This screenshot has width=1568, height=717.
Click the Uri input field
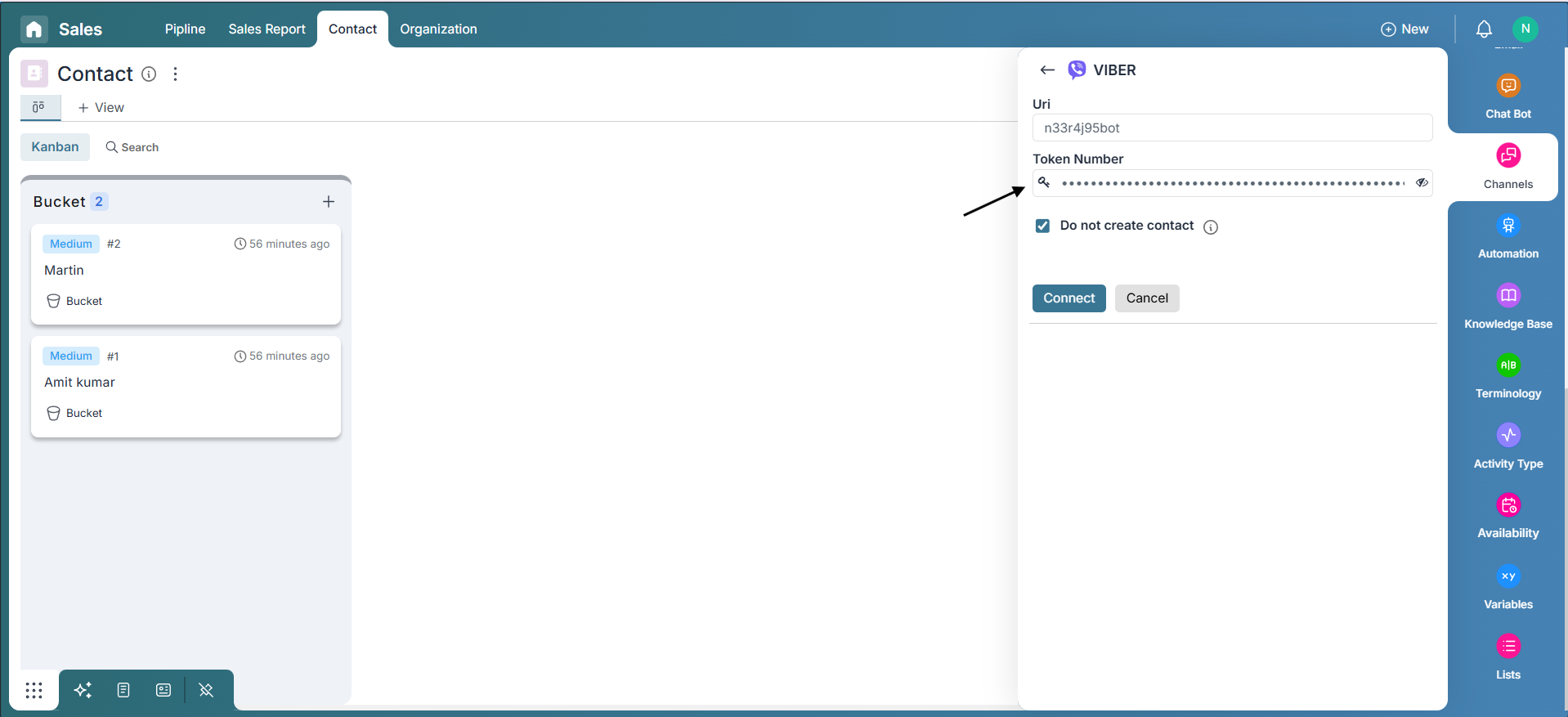pyautogui.click(x=1232, y=128)
